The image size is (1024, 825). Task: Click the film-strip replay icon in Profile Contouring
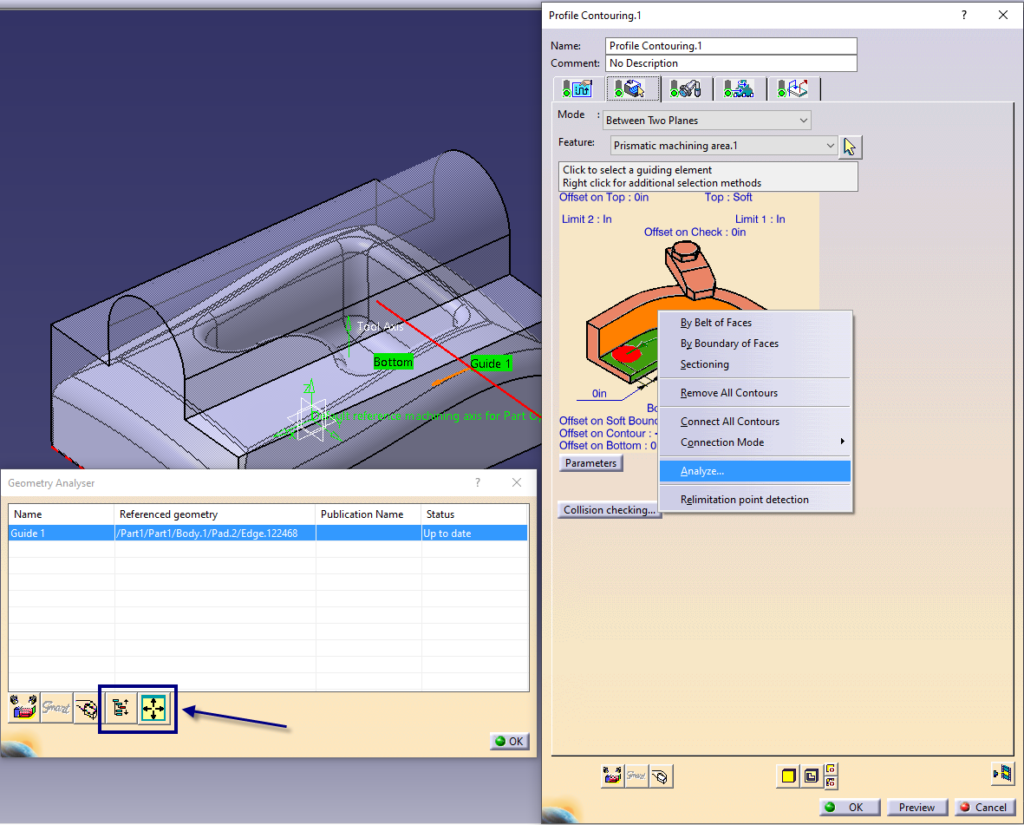pos(1001,772)
